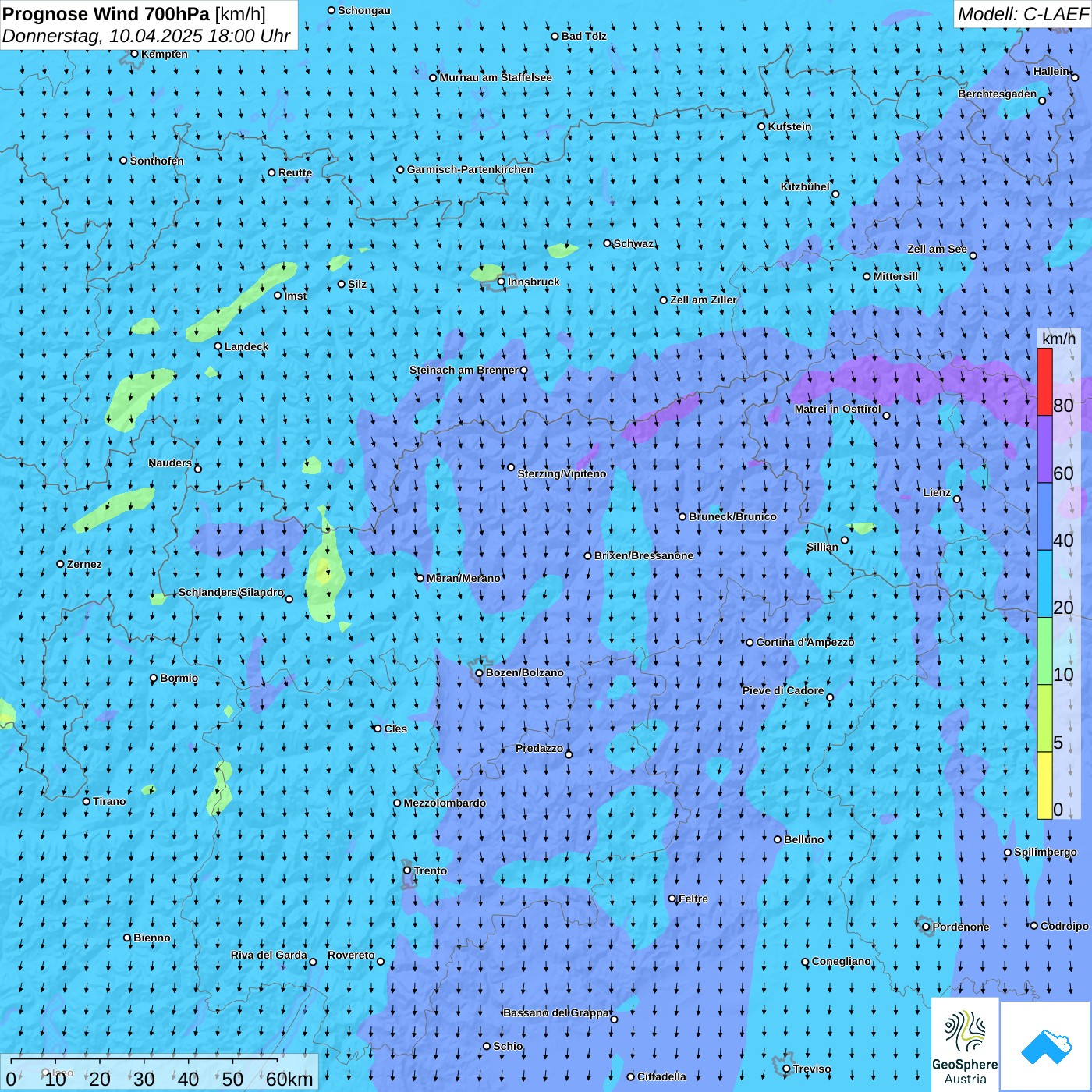Click the Cles label

395,729
